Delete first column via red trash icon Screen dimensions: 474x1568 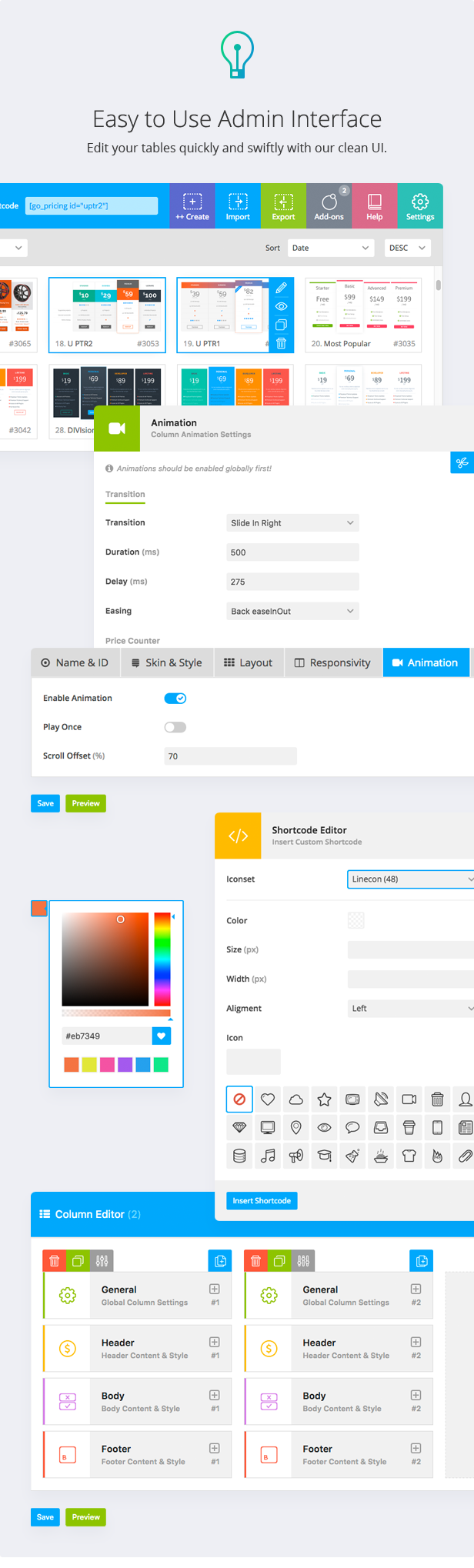tap(54, 1261)
